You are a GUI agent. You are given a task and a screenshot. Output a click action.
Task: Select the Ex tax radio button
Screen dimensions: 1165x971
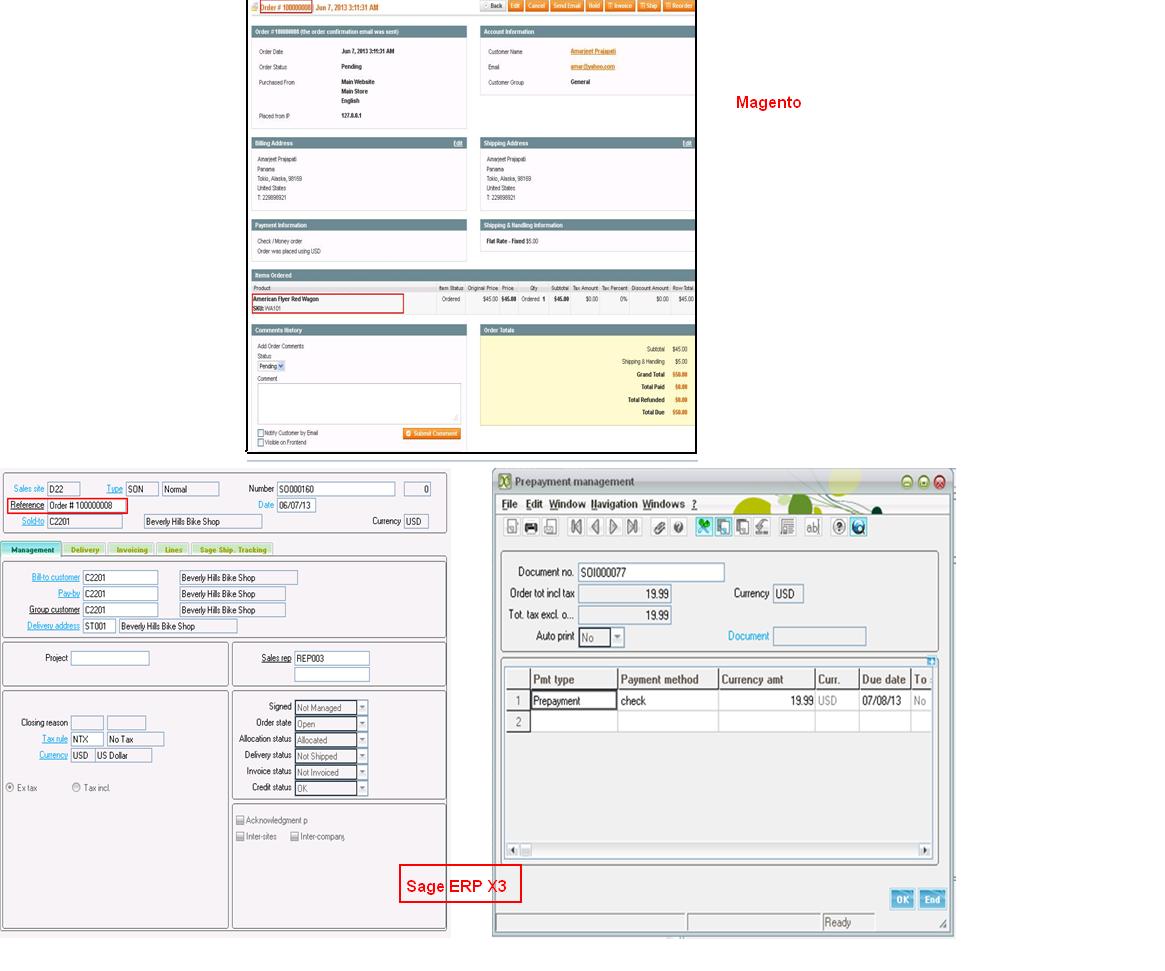coord(10,787)
